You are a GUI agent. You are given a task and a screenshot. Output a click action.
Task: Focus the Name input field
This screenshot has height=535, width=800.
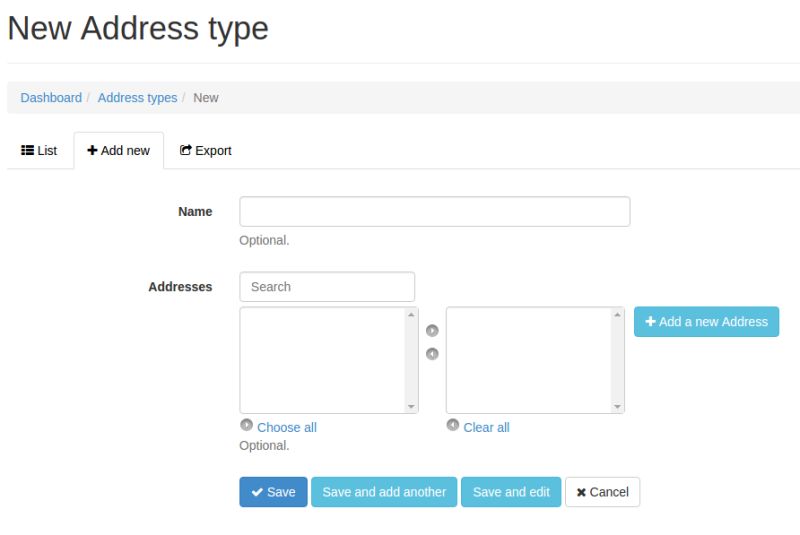[x=435, y=212]
